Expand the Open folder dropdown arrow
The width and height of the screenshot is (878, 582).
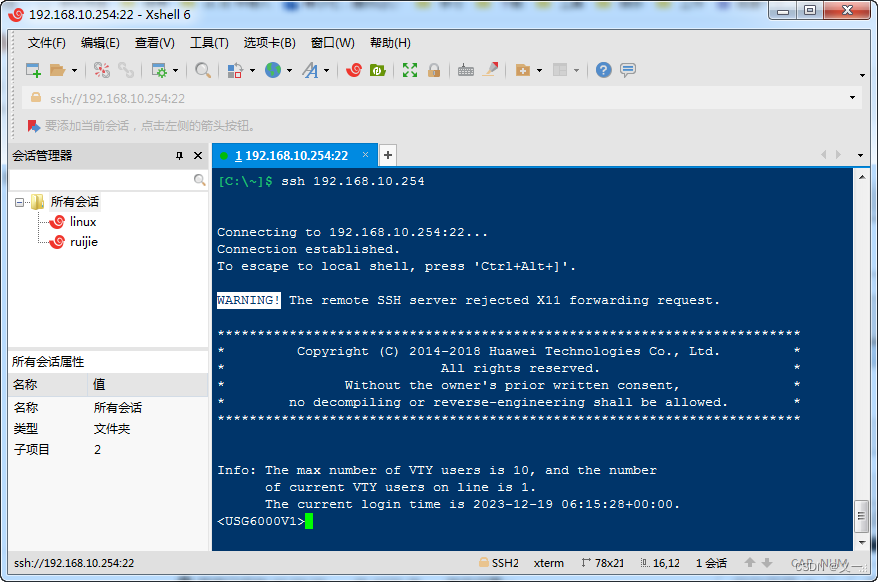74,71
